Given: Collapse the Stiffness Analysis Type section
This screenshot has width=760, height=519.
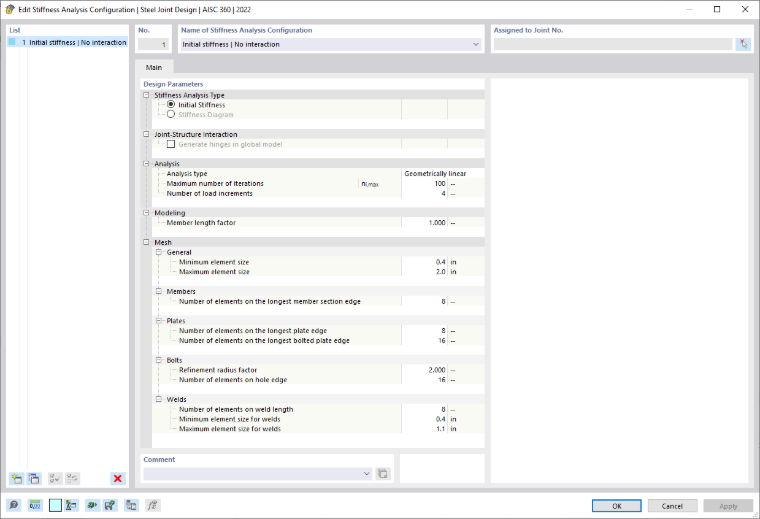Looking at the screenshot, I should (x=146, y=95).
